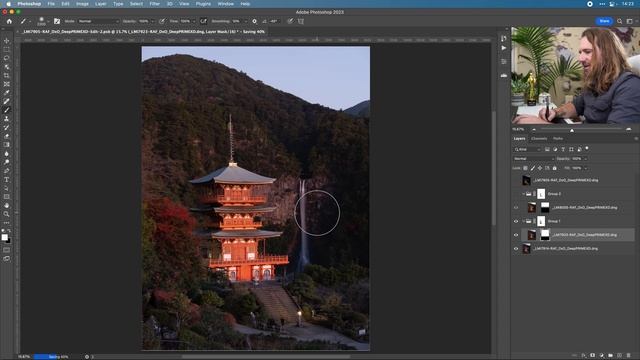This screenshot has height=360, width=640.
Task: Select the Spot Healing Brush tool
Action: pyautogui.click(x=7, y=101)
